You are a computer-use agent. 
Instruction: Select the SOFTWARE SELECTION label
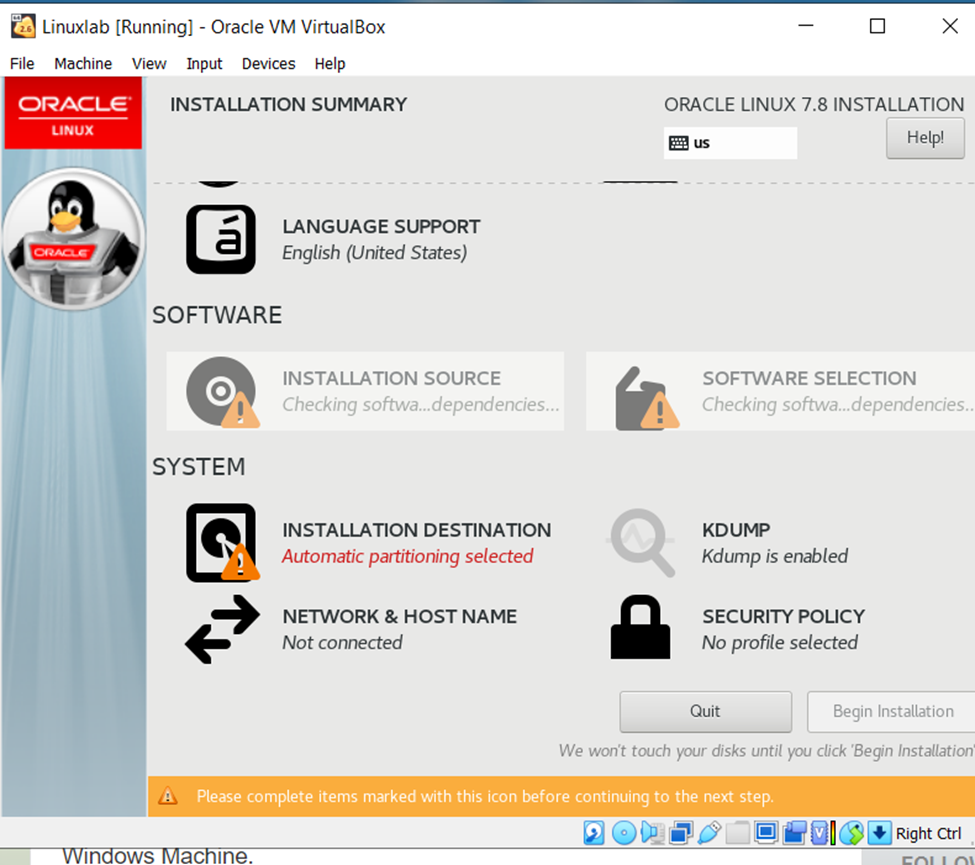pyautogui.click(x=809, y=378)
